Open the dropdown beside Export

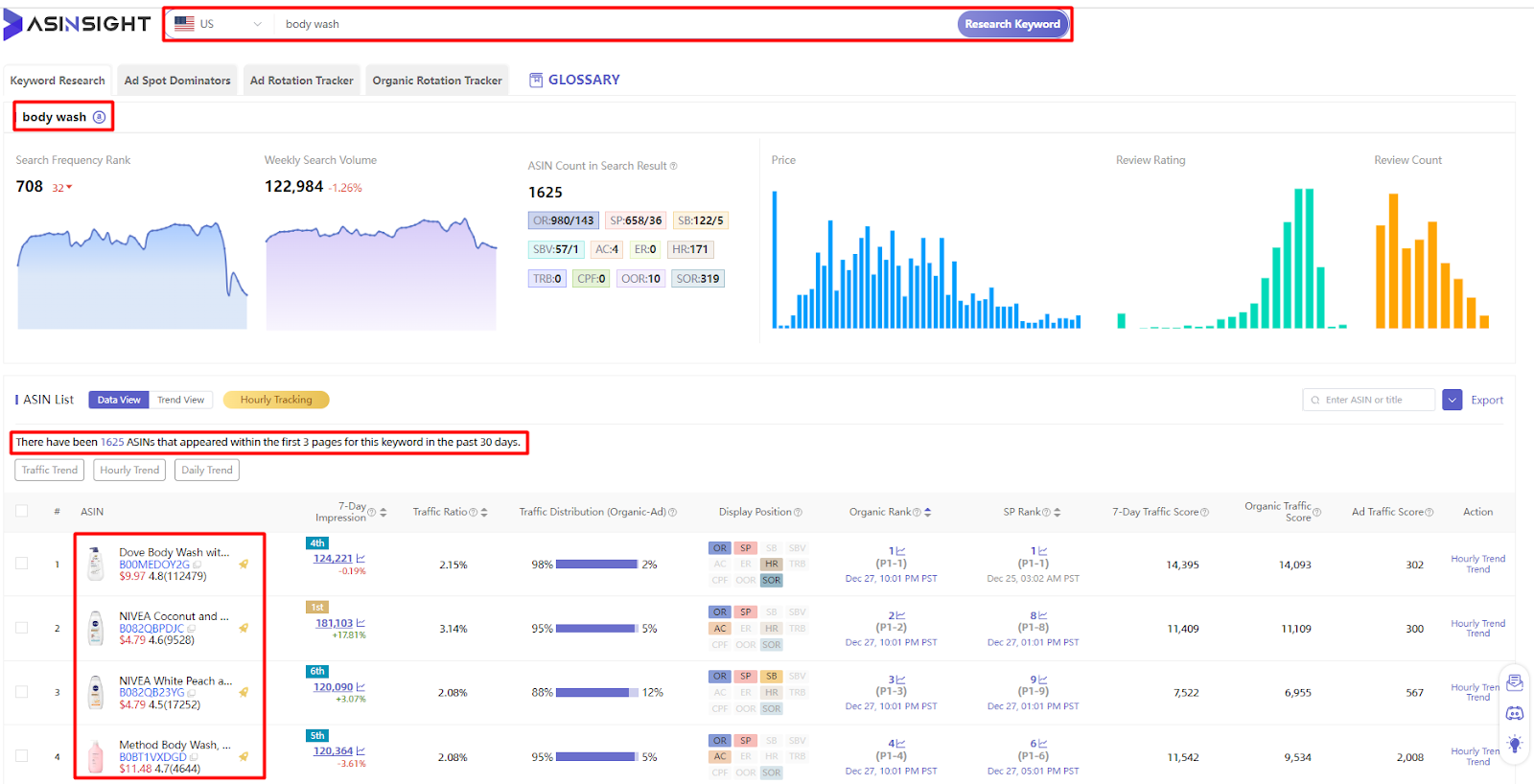[1453, 400]
